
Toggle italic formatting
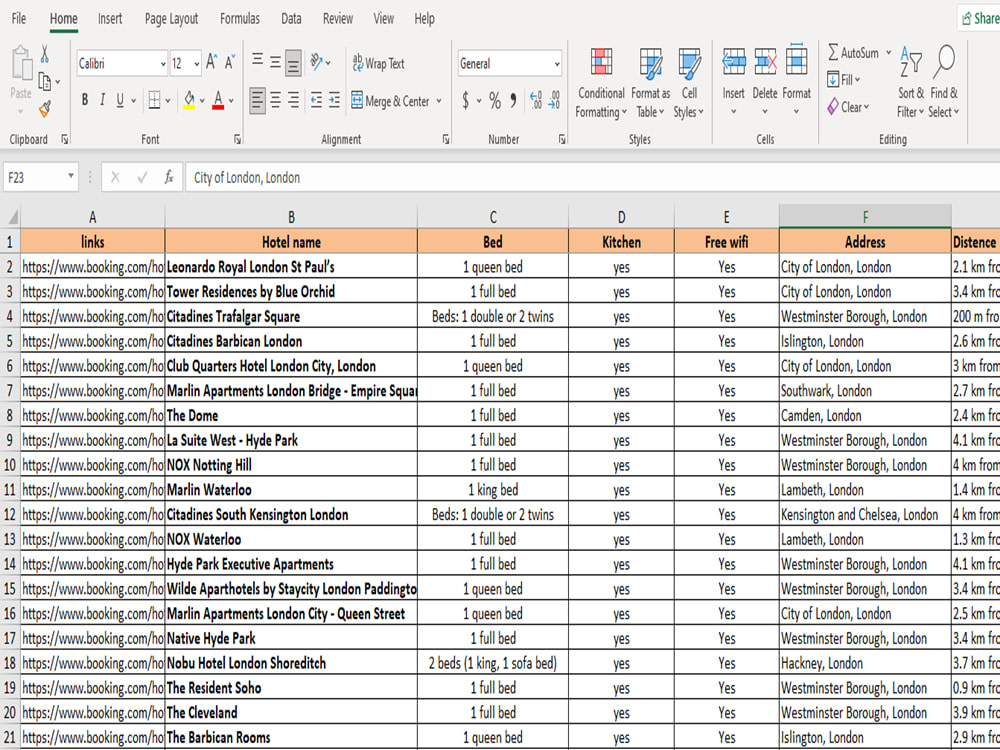click(x=101, y=100)
